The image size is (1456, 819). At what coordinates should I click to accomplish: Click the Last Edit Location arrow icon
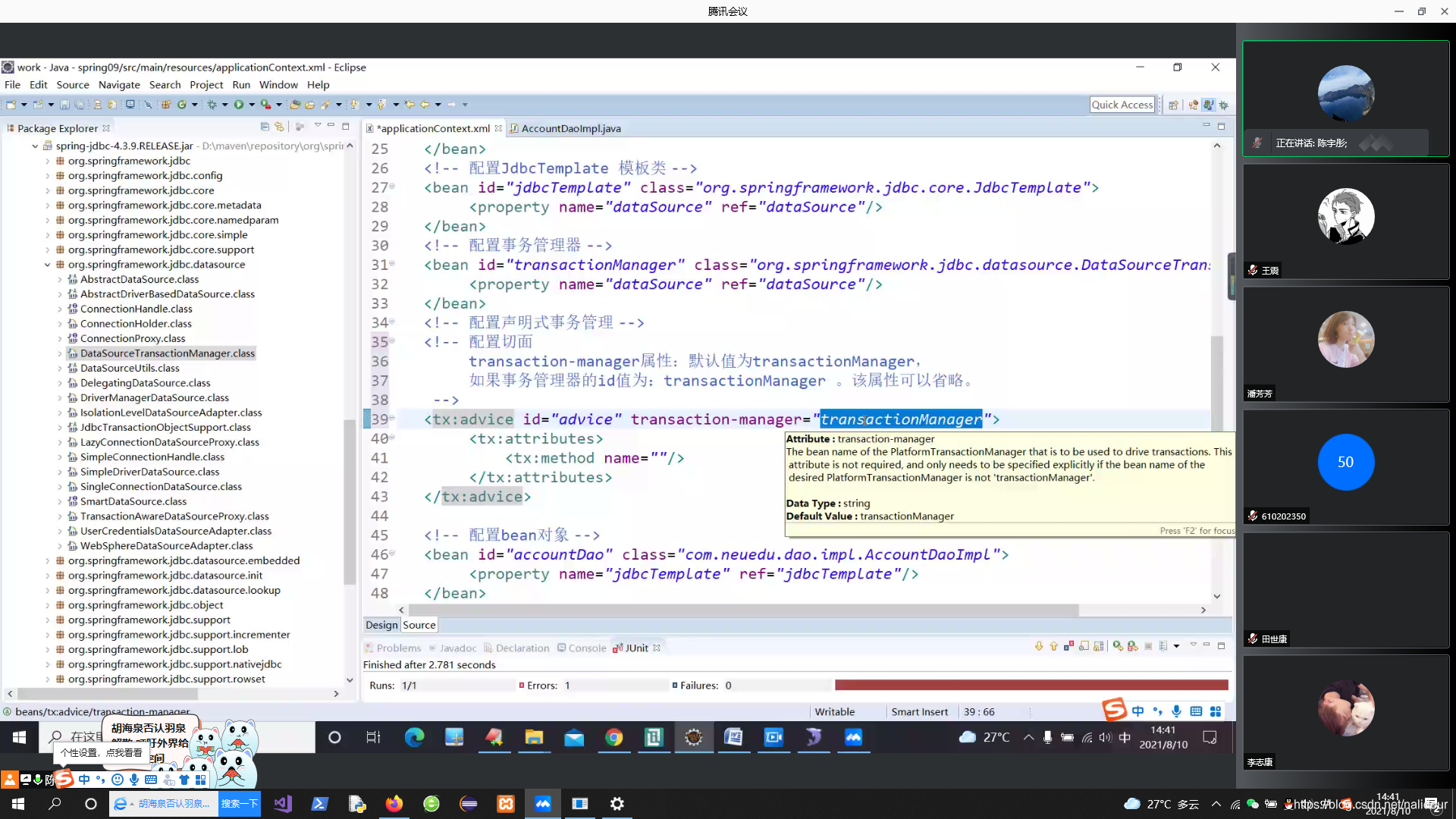[409, 105]
